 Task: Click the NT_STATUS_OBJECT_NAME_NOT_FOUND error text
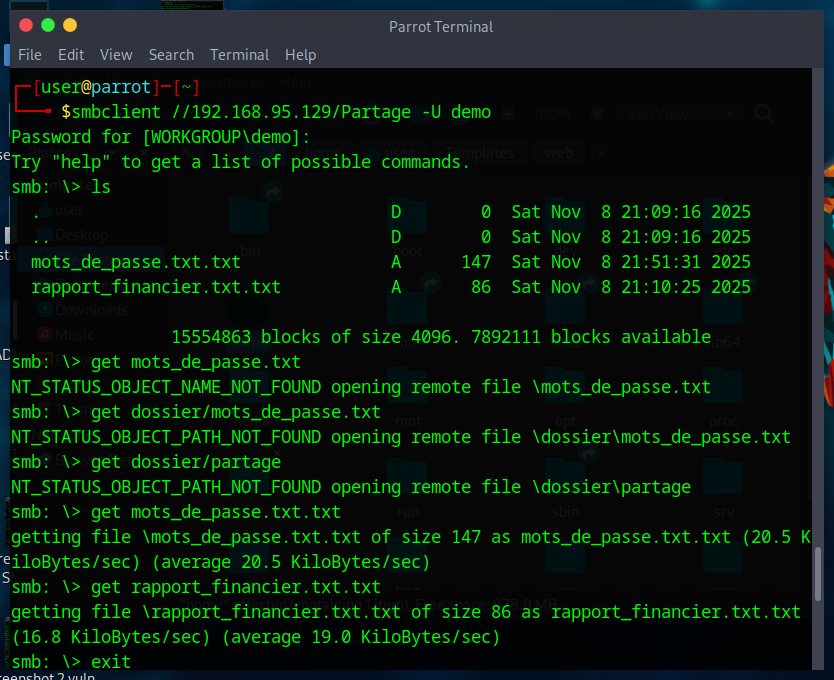click(166, 387)
